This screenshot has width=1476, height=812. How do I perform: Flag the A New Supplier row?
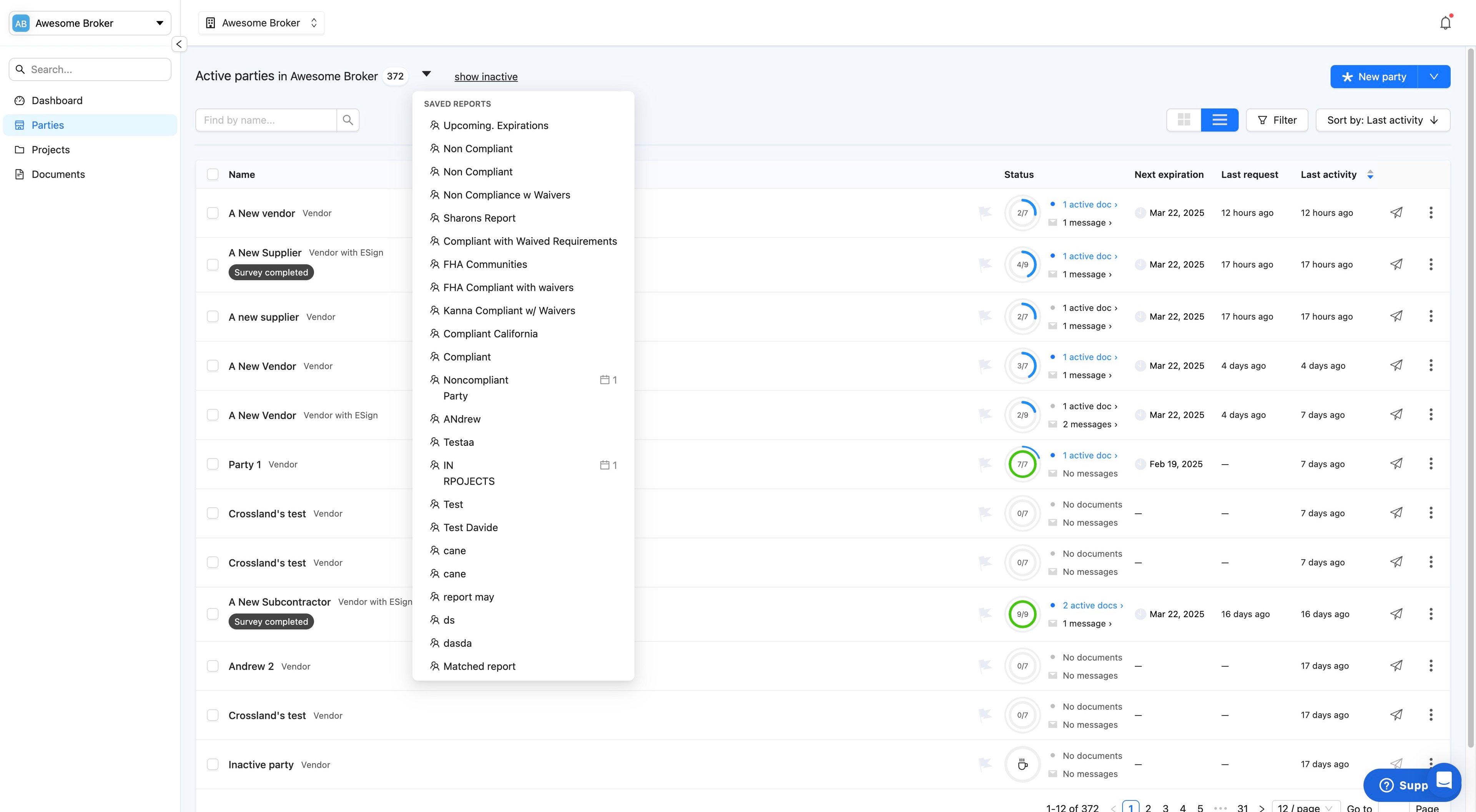(985, 264)
